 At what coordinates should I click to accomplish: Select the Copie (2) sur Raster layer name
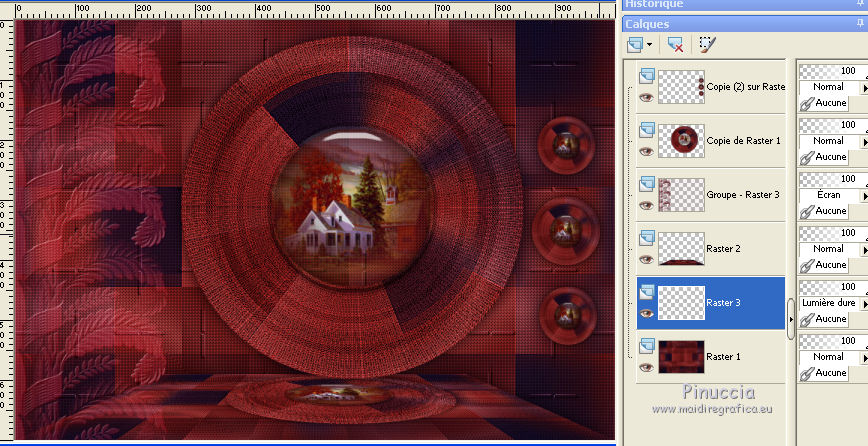[x=746, y=87]
